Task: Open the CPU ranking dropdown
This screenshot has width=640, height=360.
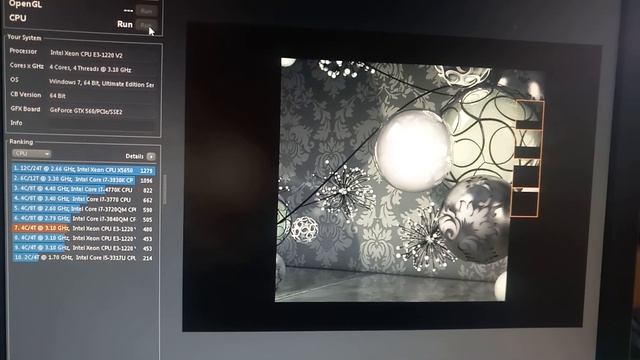Action: click(x=31, y=154)
